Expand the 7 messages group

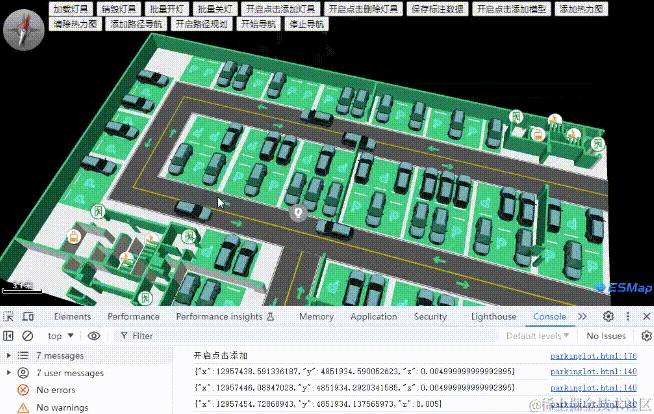[8, 356]
